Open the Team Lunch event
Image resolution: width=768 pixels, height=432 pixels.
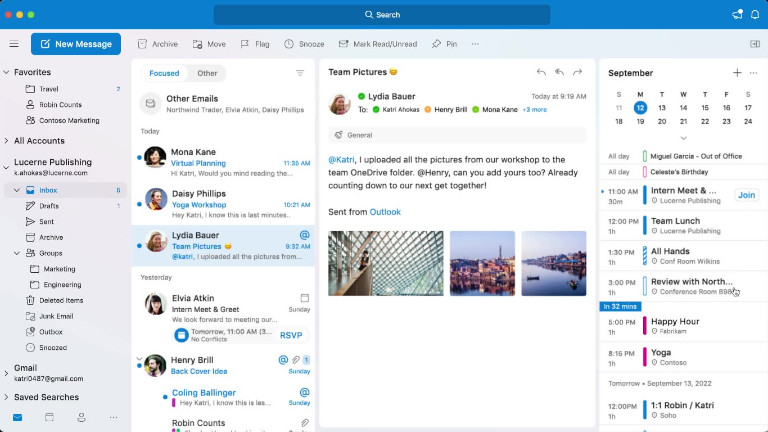(684, 225)
